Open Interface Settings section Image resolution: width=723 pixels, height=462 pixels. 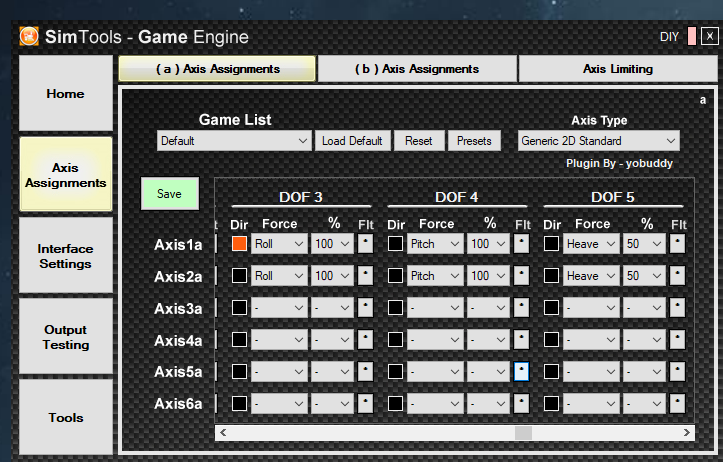pyautogui.click(x=66, y=256)
